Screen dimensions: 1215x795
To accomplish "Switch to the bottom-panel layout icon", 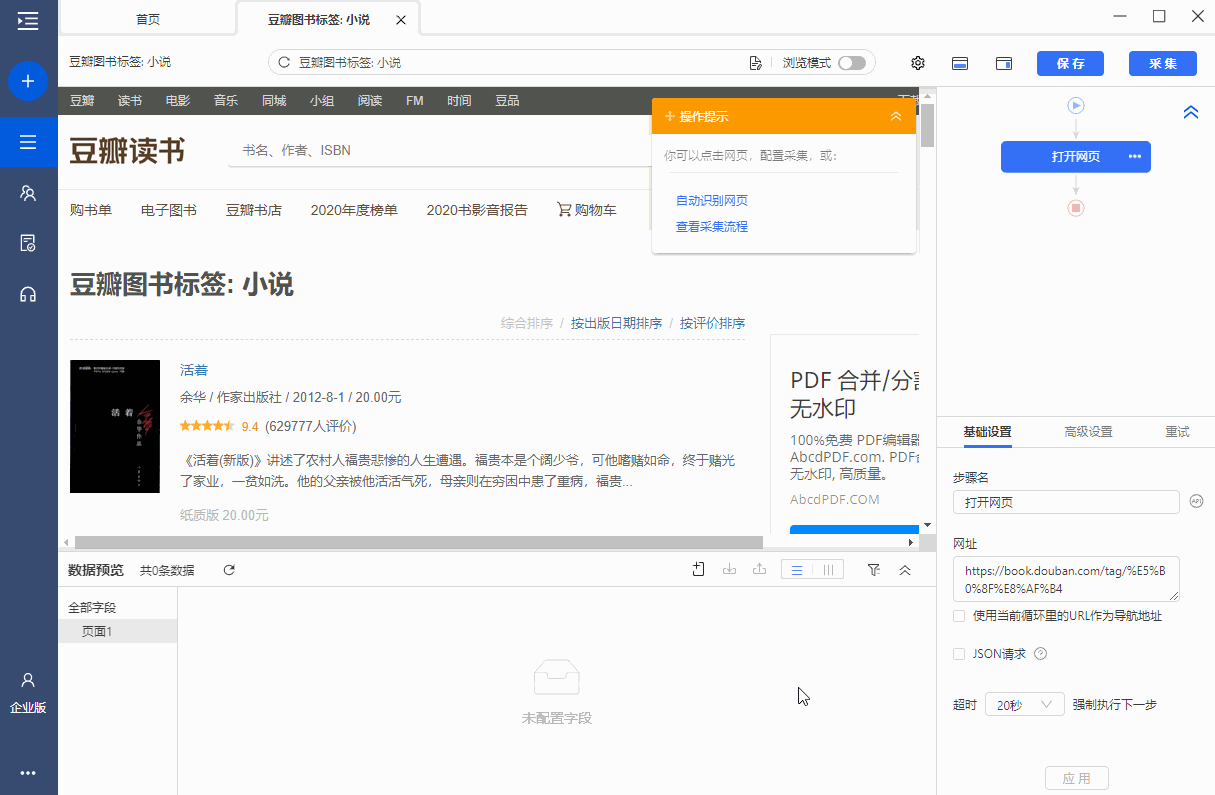I will 960,63.
